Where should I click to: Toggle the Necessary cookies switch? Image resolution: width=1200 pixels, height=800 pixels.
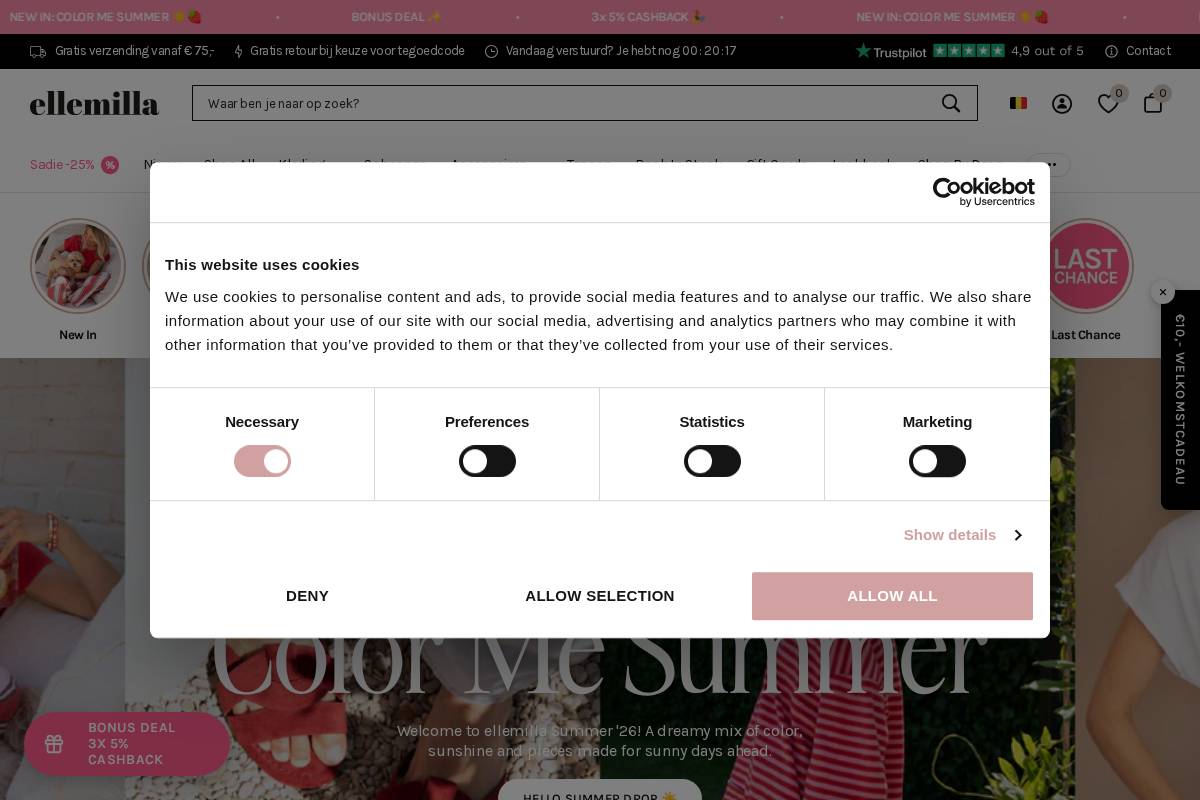click(262, 461)
